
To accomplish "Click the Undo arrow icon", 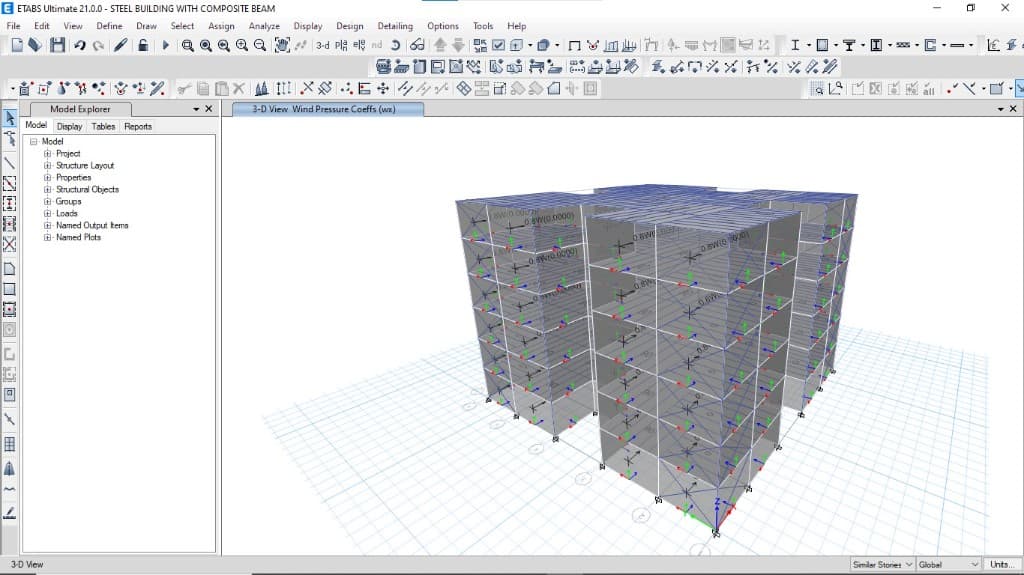I will coord(80,45).
